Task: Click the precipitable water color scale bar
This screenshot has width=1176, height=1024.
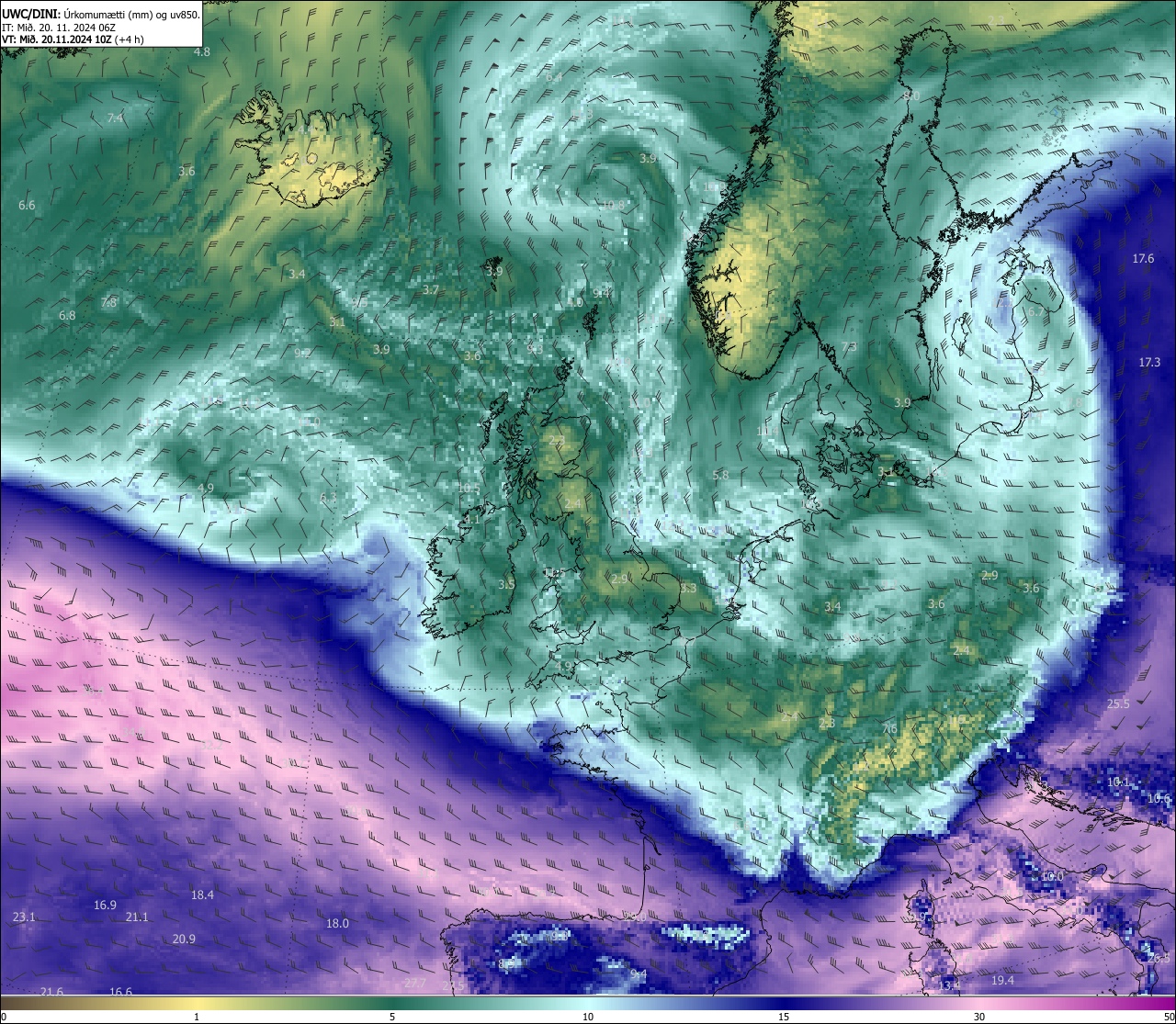Action: point(588,1001)
